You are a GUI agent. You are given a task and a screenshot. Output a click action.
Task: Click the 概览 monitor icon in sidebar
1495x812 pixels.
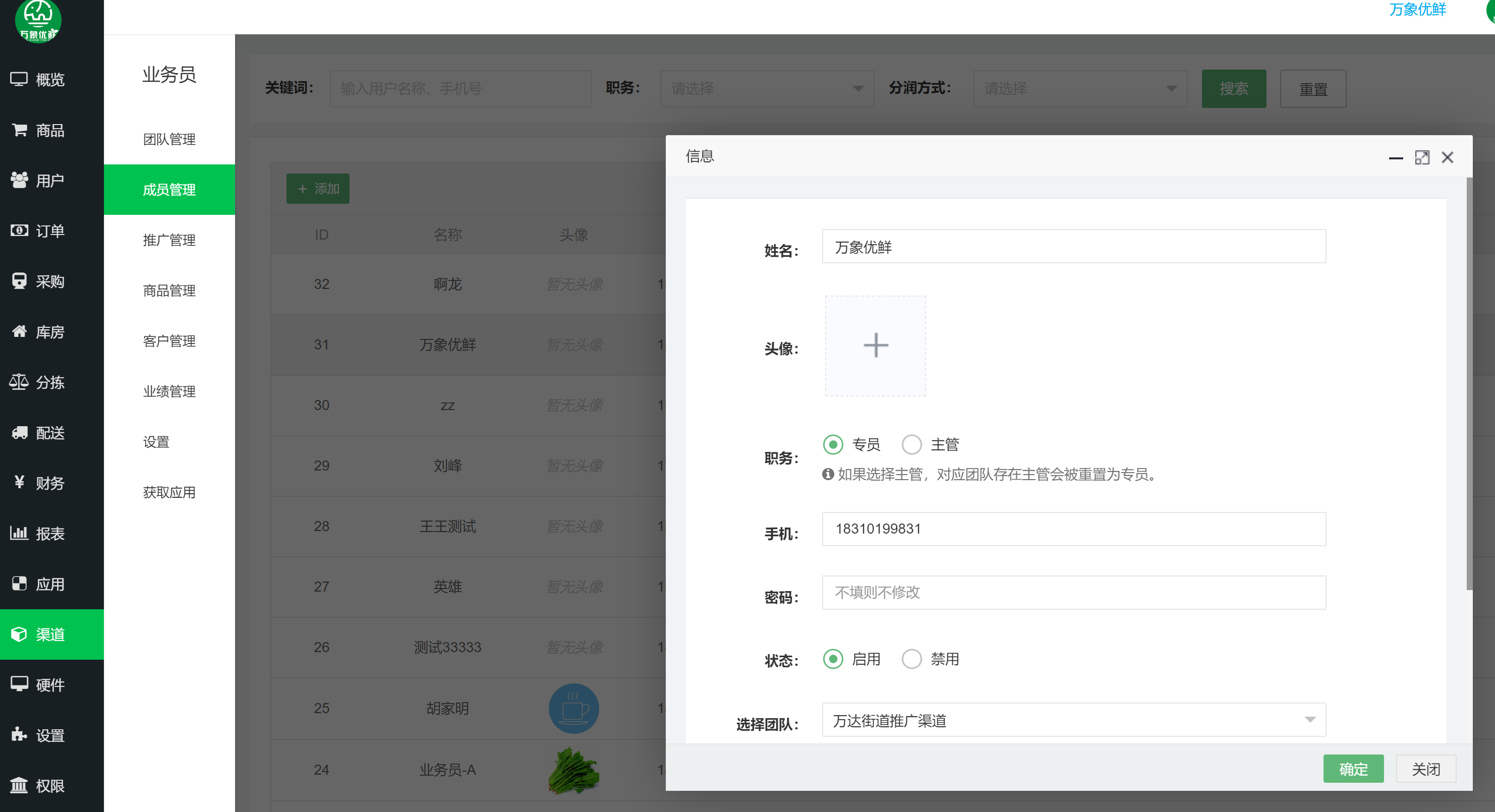(19, 79)
